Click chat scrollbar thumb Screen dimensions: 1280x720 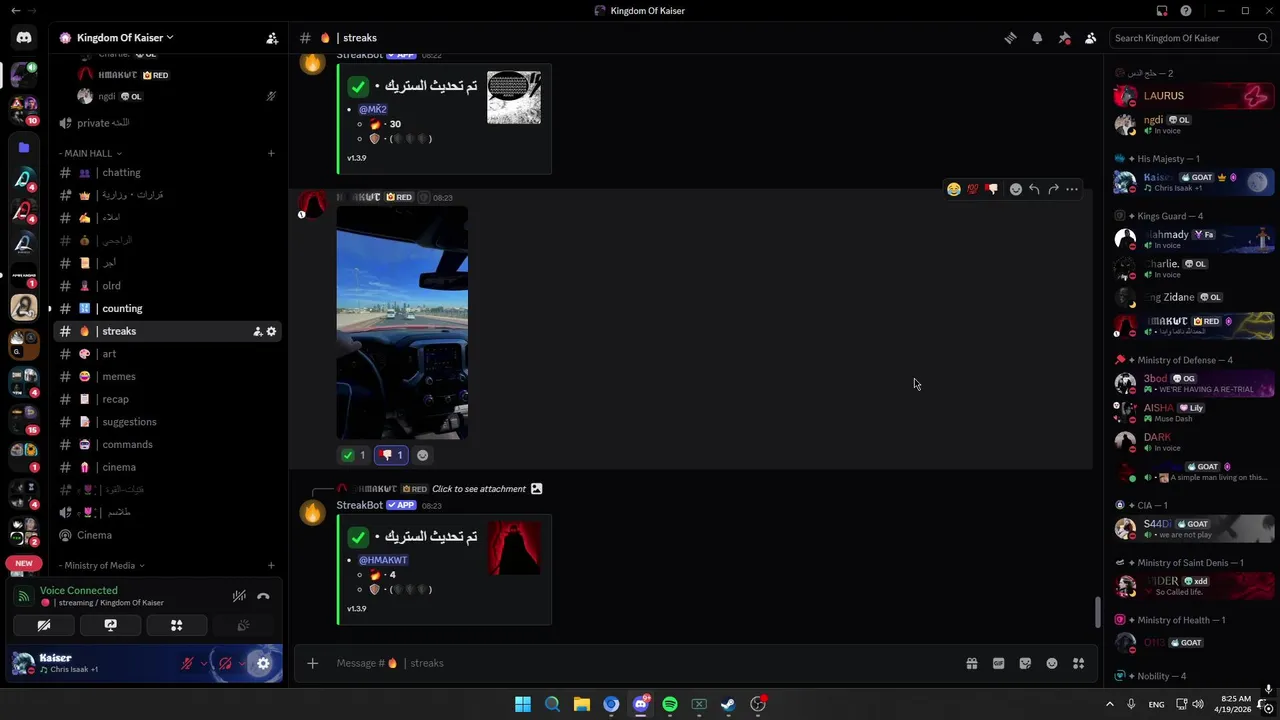tap(1098, 612)
